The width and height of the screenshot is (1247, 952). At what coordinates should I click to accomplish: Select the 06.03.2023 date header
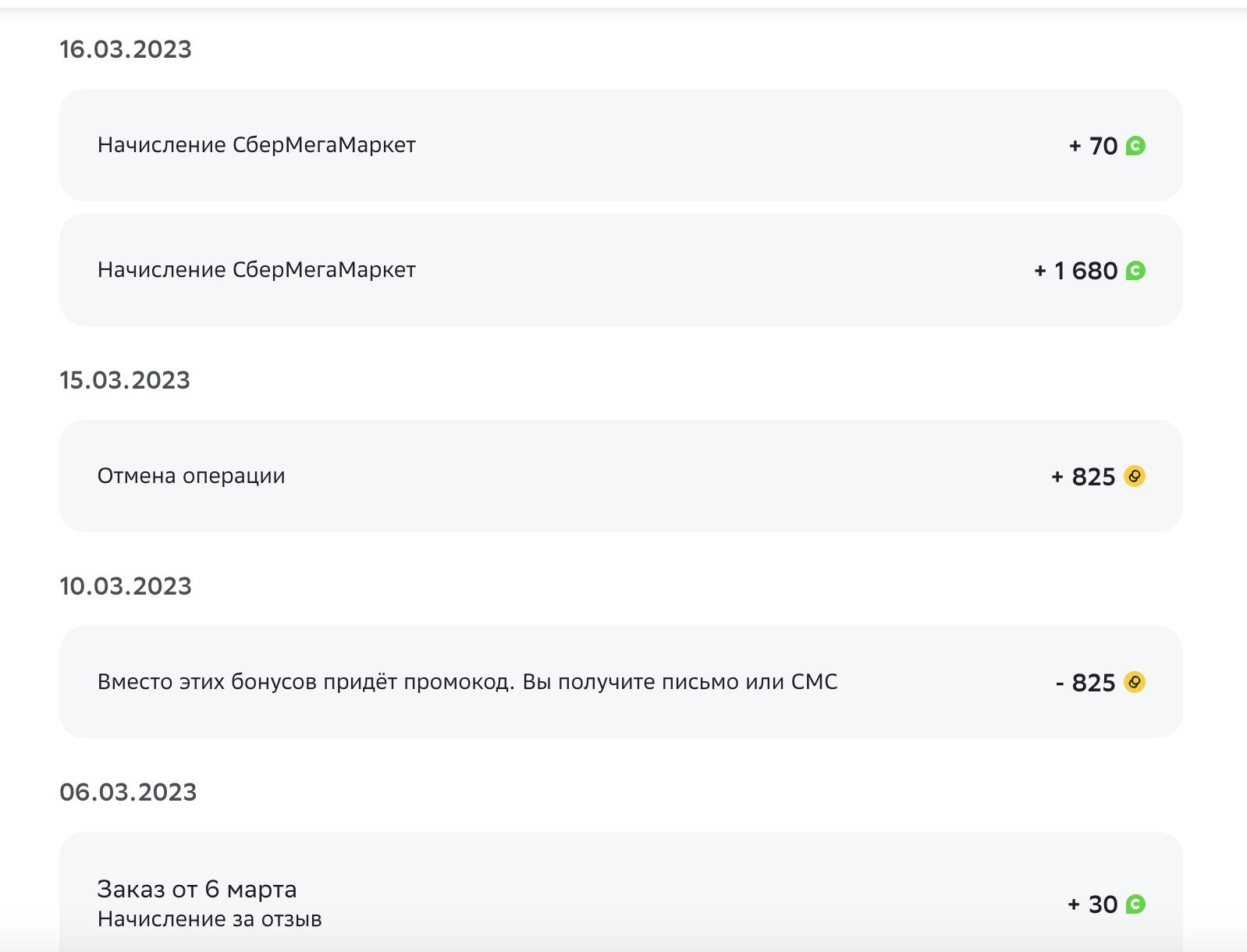[128, 792]
